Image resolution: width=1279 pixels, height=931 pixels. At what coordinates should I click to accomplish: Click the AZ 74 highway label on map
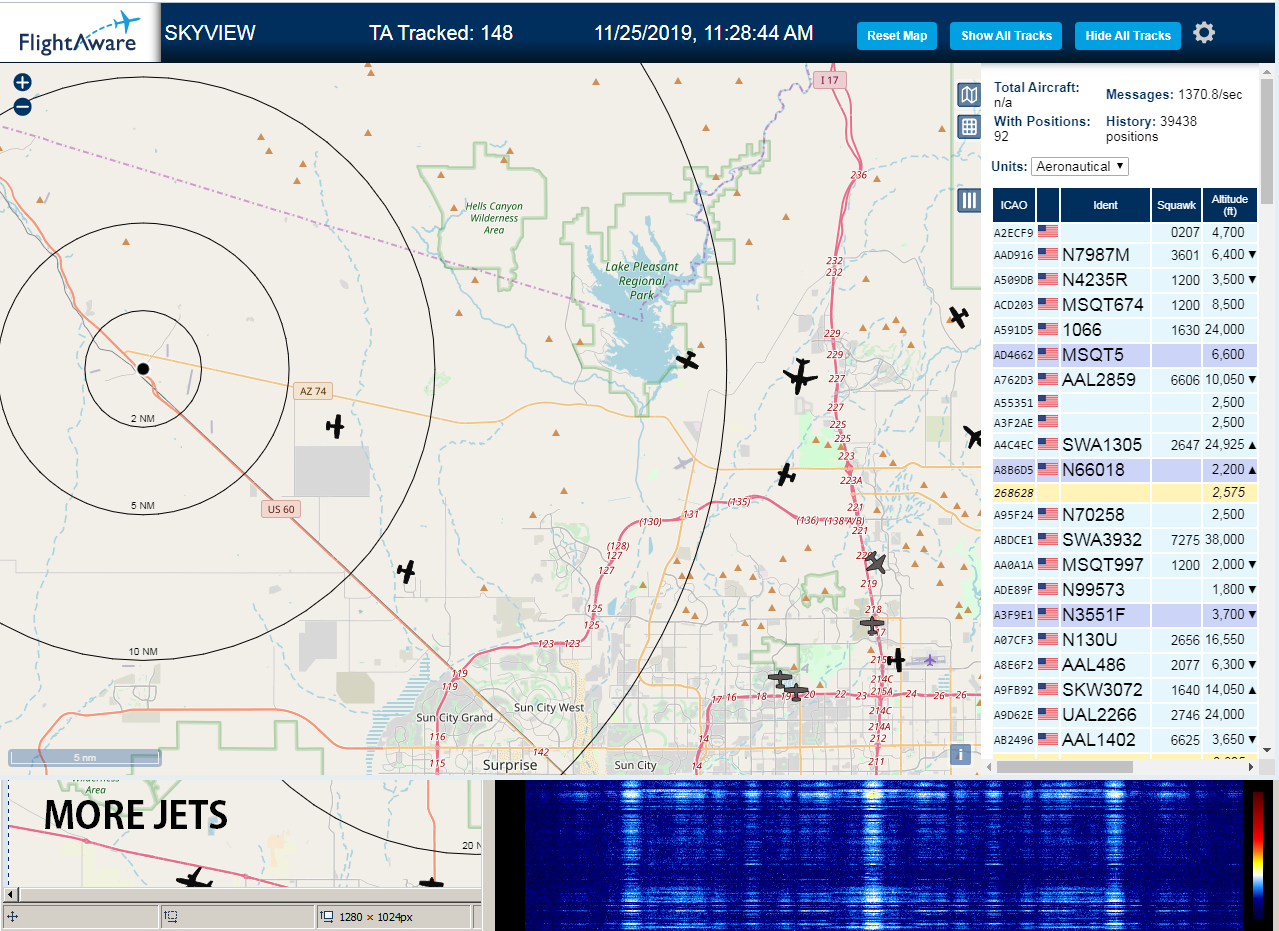(313, 391)
